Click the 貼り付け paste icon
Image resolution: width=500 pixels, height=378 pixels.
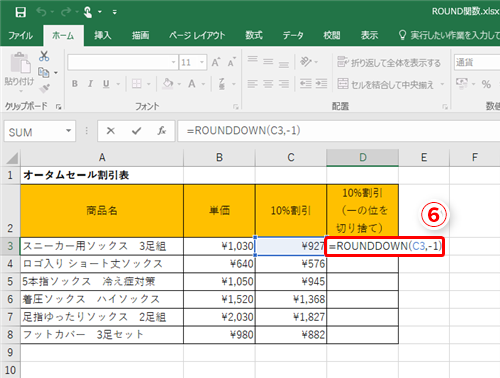click(x=20, y=62)
